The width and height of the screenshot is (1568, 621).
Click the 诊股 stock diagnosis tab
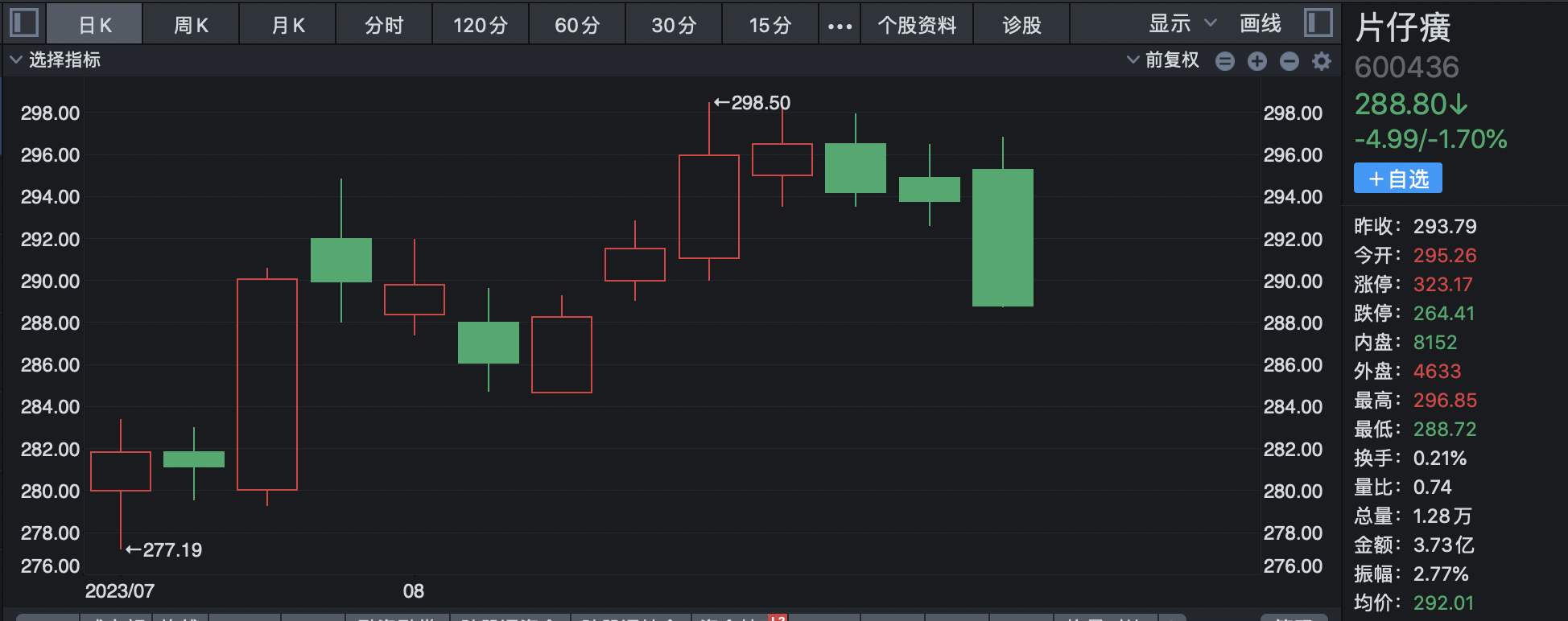(1021, 26)
